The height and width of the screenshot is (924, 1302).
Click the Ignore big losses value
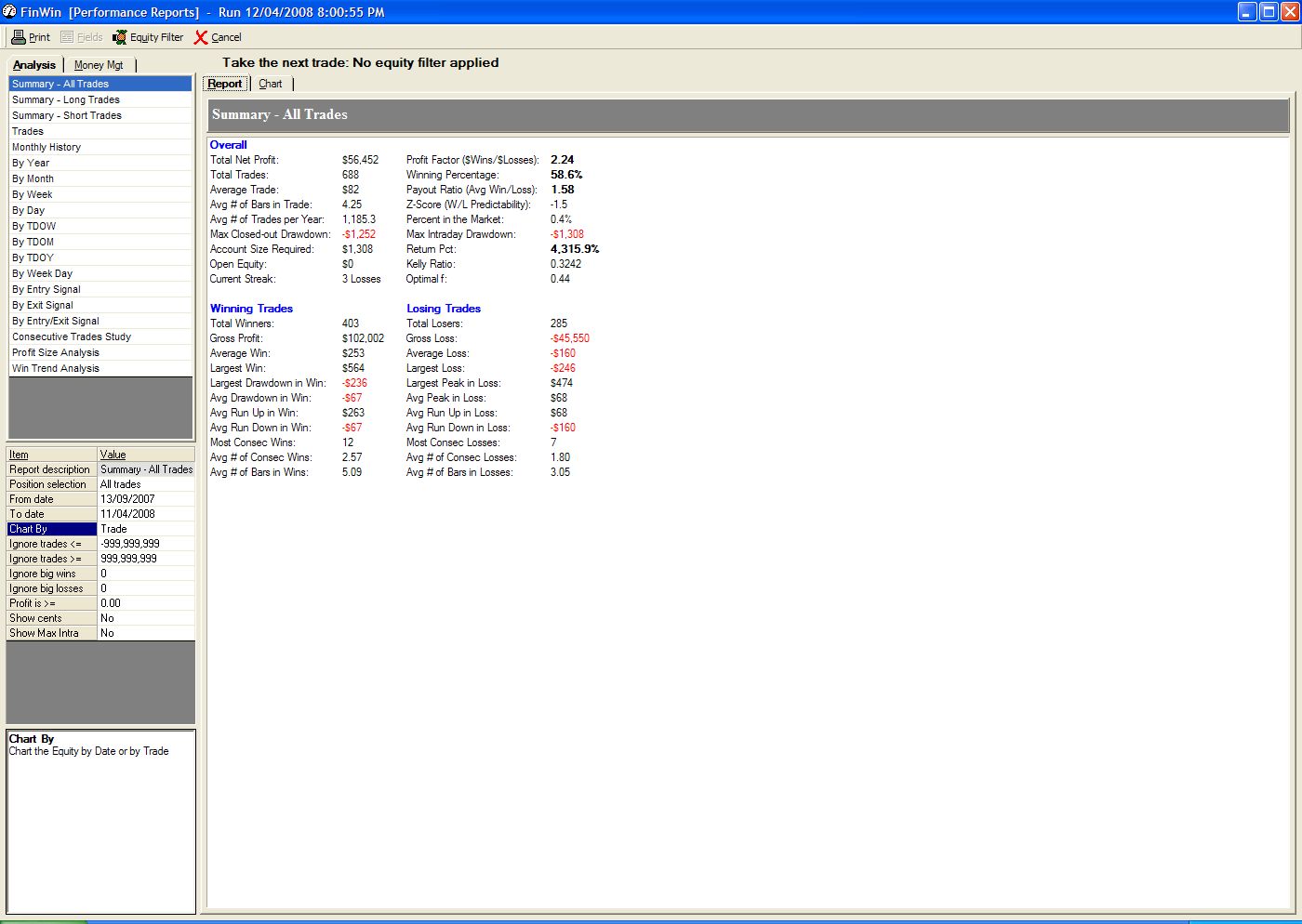(x=147, y=588)
